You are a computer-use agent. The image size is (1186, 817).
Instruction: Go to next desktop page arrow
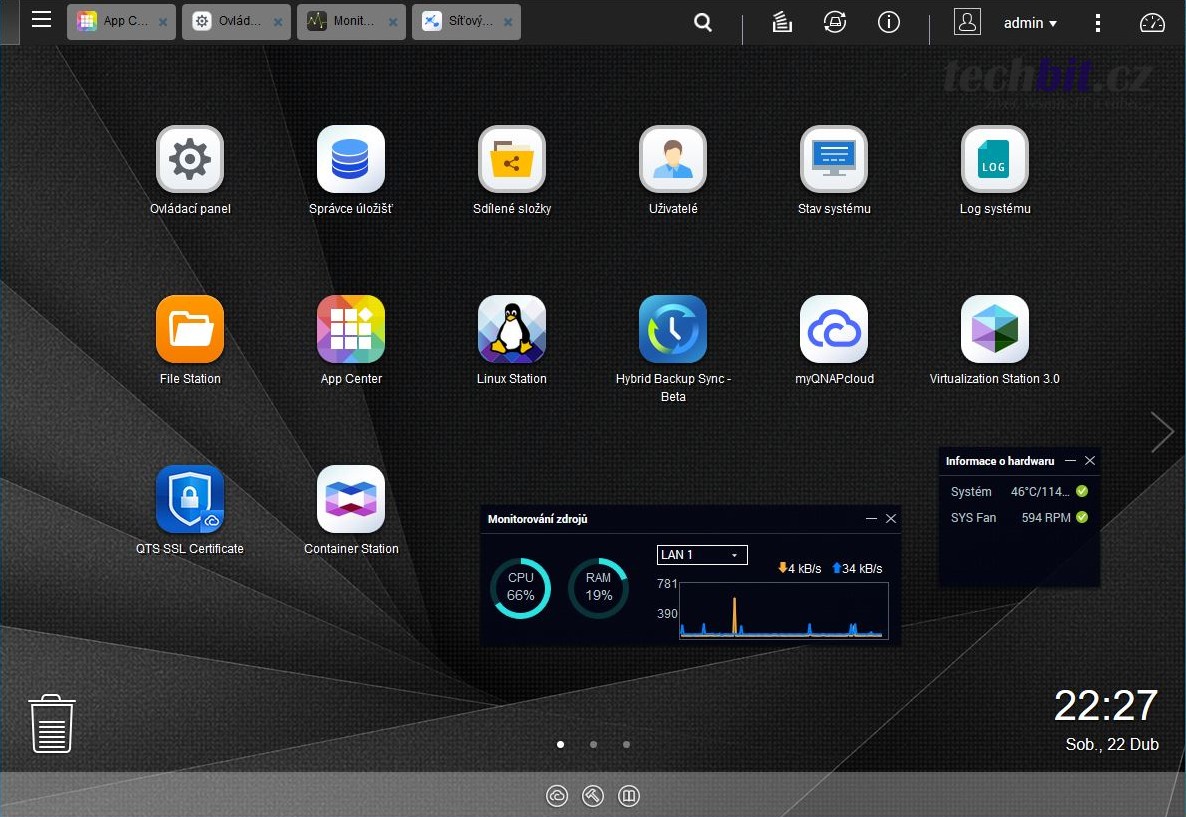click(x=1162, y=432)
